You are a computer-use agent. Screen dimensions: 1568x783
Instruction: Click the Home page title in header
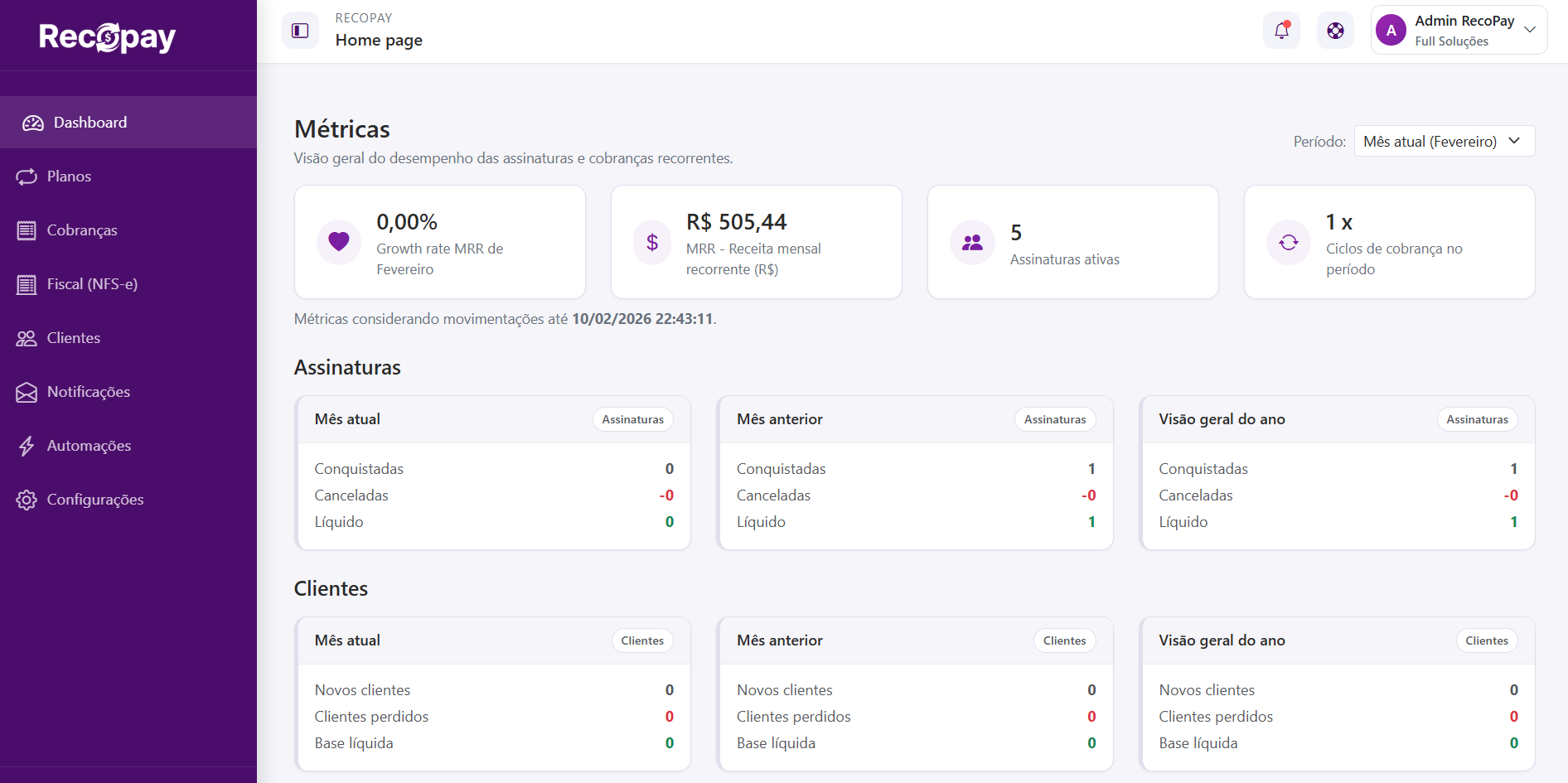pyautogui.click(x=379, y=40)
